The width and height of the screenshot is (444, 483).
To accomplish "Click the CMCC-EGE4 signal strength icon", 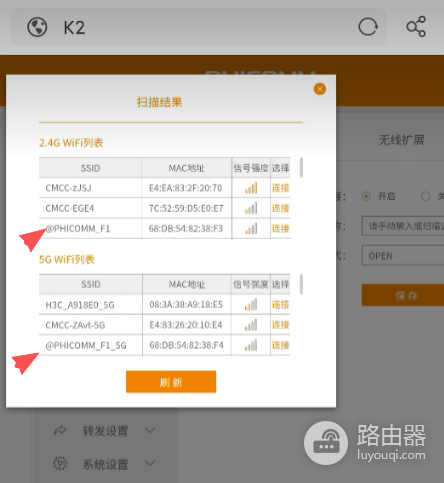I will 251,208.
